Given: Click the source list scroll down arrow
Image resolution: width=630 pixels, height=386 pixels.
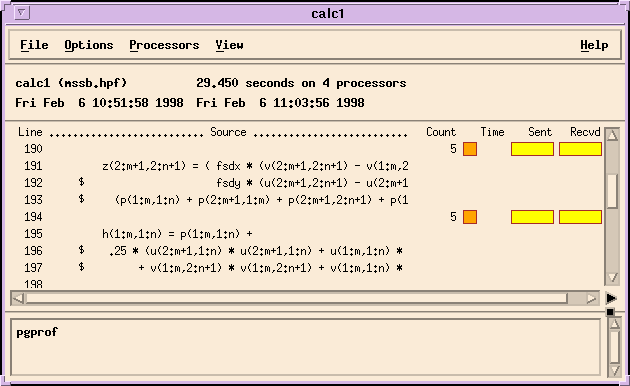Looking at the screenshot, I should [612, 278].
